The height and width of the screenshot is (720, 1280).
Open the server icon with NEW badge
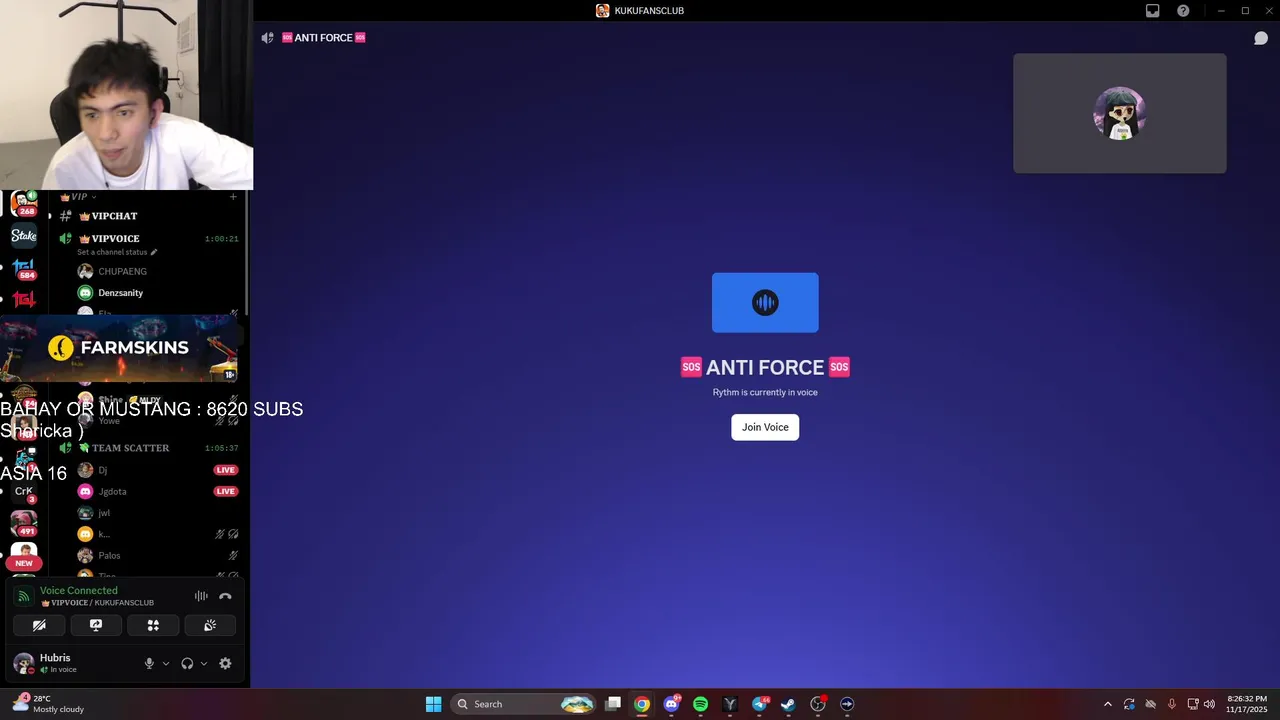click(24, 555)
